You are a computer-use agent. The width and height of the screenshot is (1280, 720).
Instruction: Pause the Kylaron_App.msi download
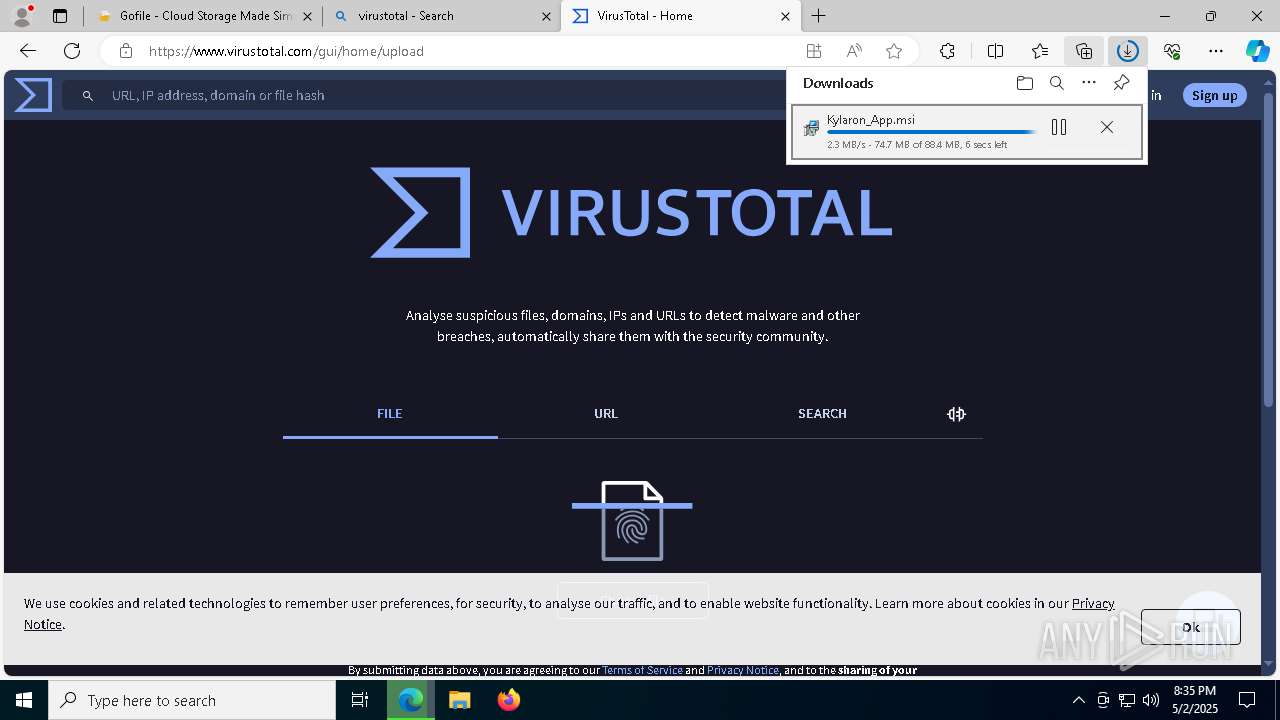[1059, 127]
